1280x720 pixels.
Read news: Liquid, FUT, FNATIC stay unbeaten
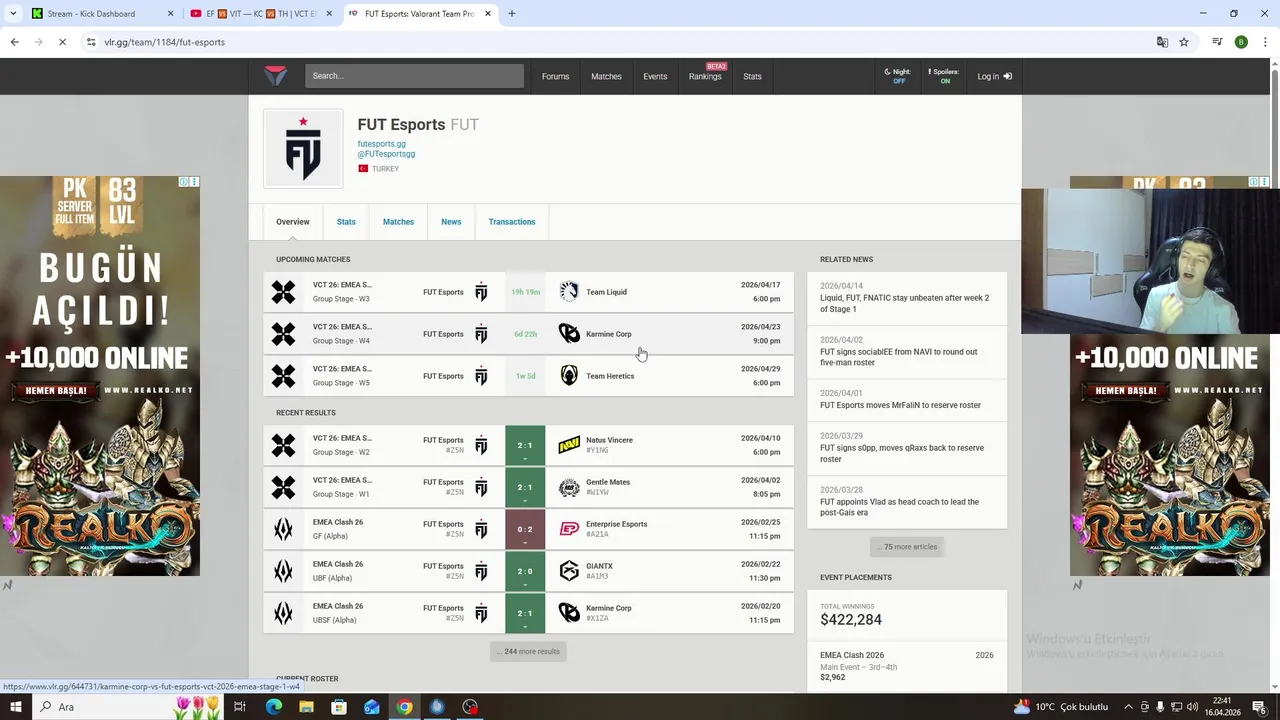[907, 298]
